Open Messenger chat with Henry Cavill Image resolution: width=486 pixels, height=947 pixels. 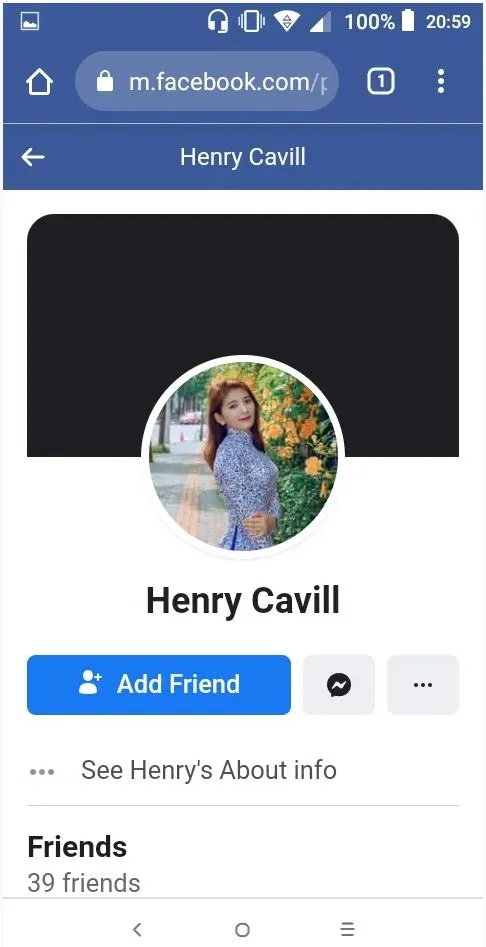339,685
